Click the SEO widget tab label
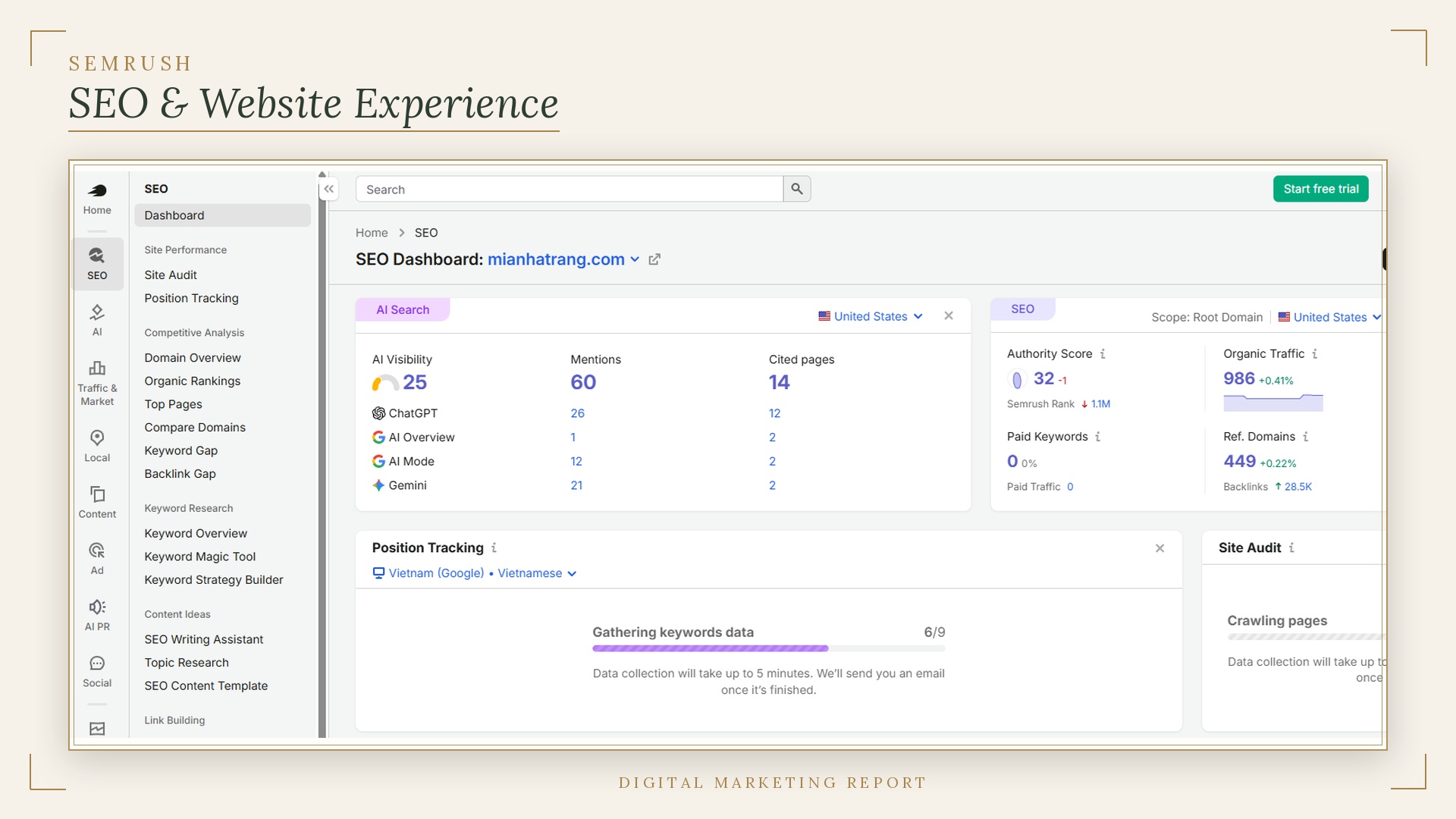This screenshot has width=1456, height=819. click(1022, 309)
